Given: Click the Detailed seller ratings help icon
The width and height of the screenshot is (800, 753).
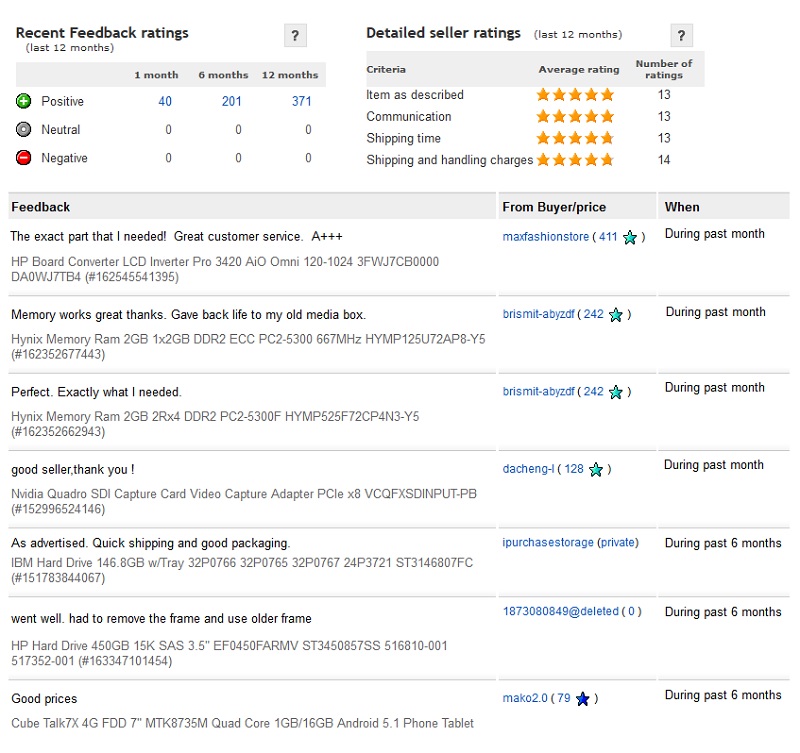Looking at the screenshot, I should tap(681, 36).
